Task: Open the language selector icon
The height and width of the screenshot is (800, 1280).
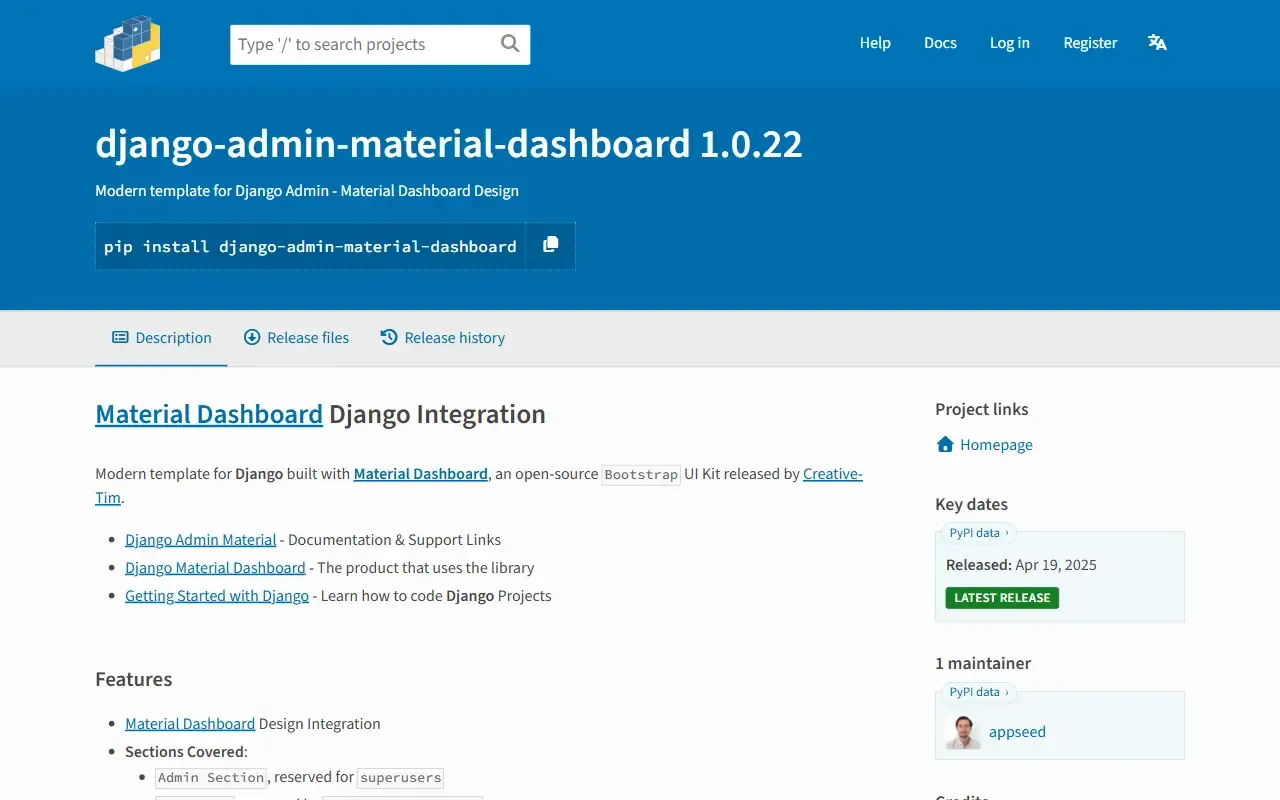Action: tap(1157, 42)
